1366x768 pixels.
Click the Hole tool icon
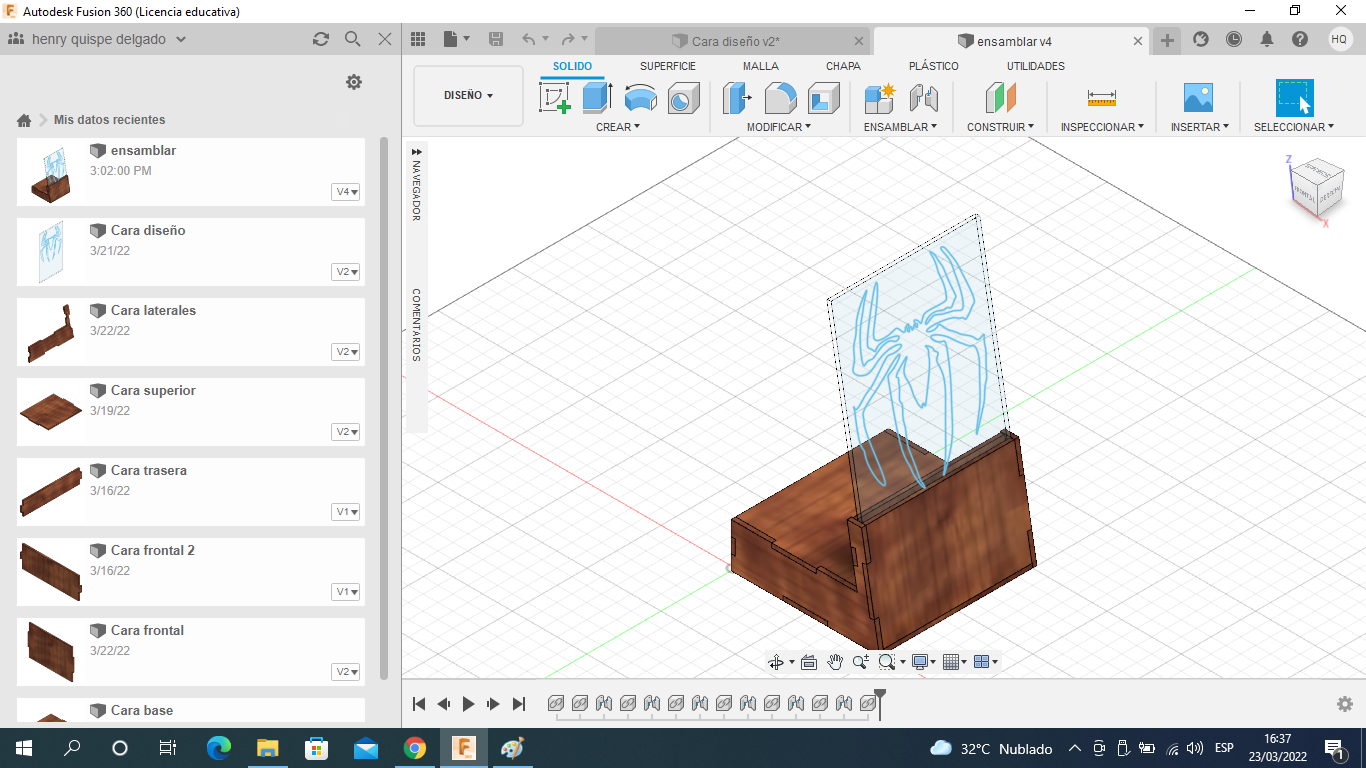tap(684, 98)
